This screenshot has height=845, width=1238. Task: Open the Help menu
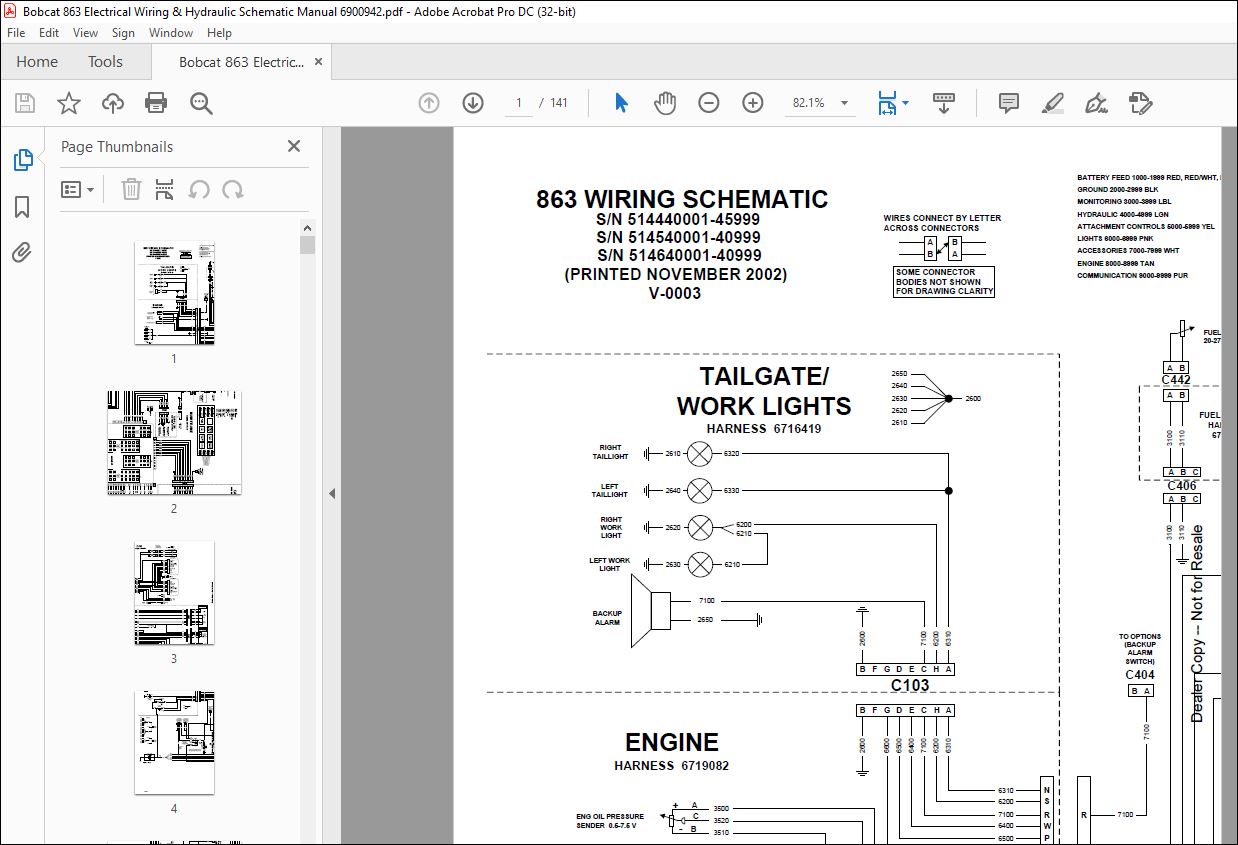(219, 33)
